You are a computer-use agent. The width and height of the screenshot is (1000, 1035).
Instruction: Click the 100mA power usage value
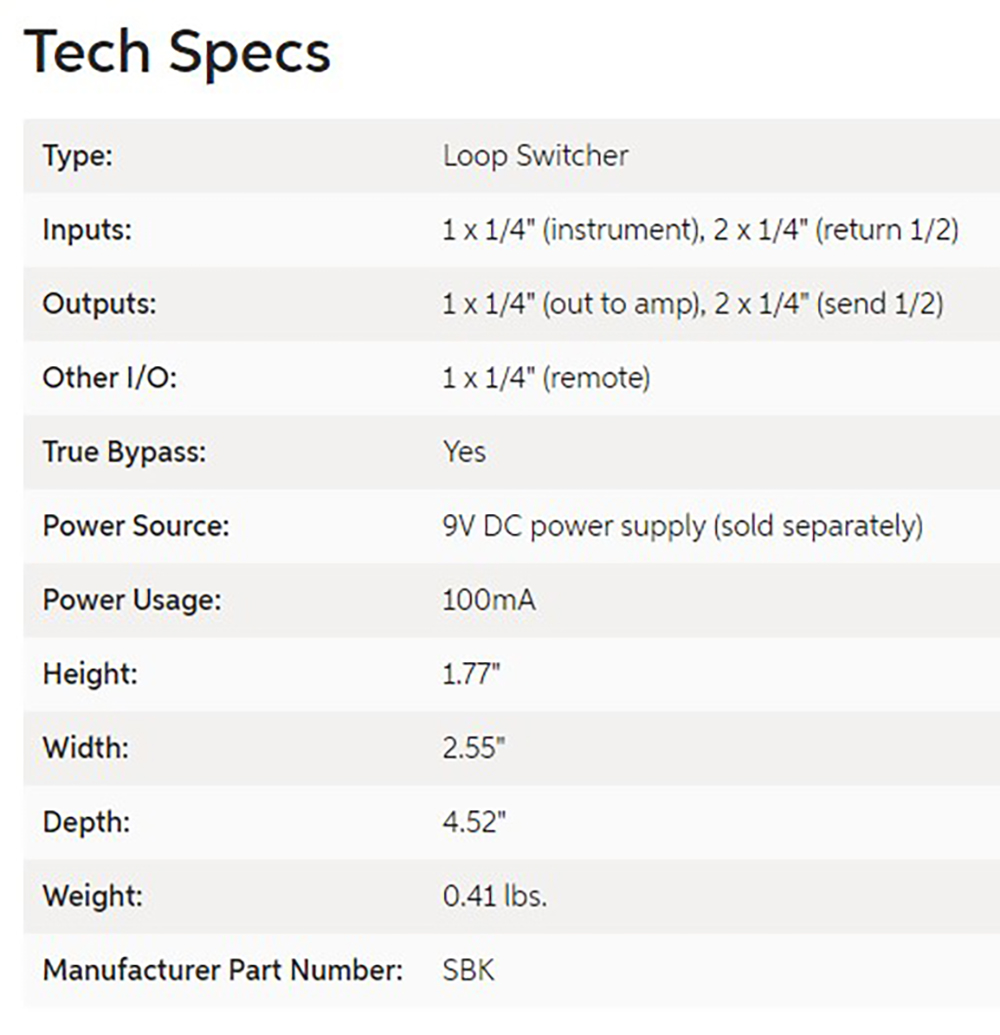(489, 601)
